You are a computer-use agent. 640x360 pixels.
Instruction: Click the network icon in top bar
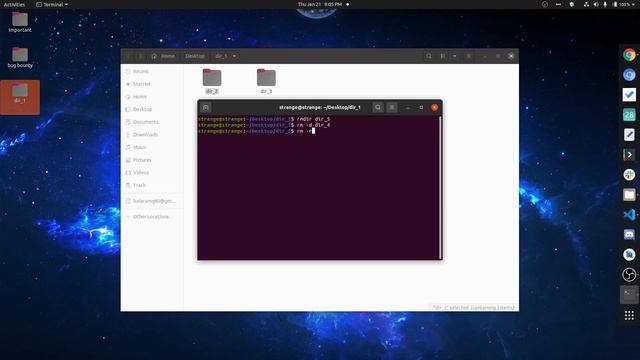coord(586,4)
